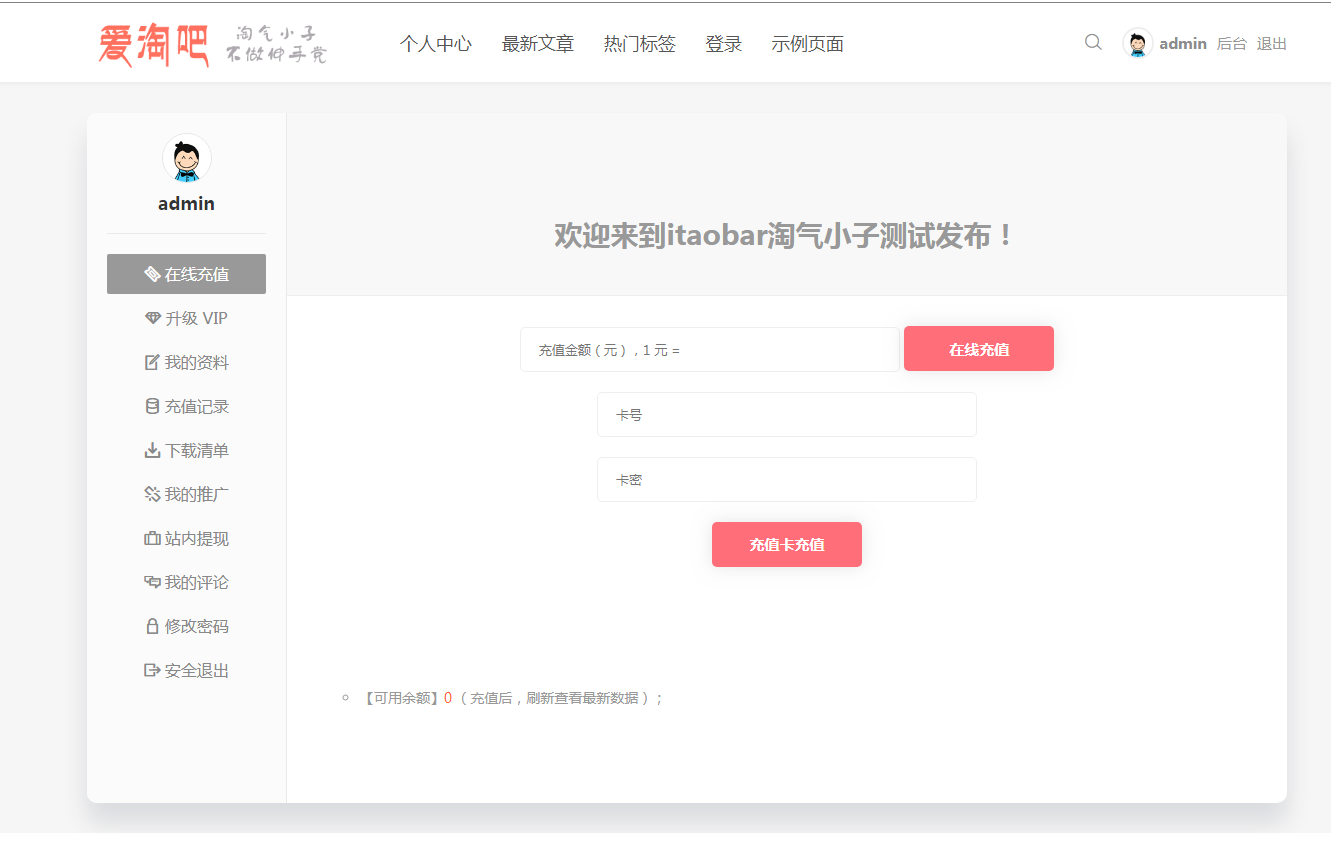Click the exit icon beside 安全退出

(152, 670)
